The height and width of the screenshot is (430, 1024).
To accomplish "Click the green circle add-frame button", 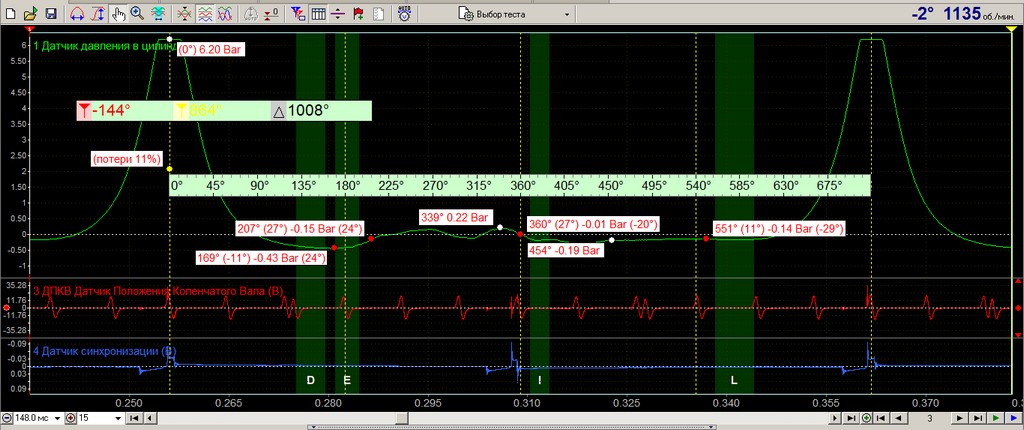I will [x=867, y=418].
